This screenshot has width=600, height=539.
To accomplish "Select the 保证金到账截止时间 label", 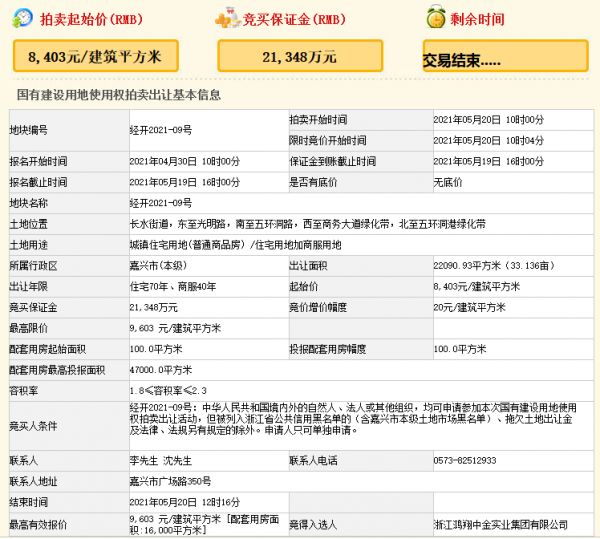I will click(333, 161).
